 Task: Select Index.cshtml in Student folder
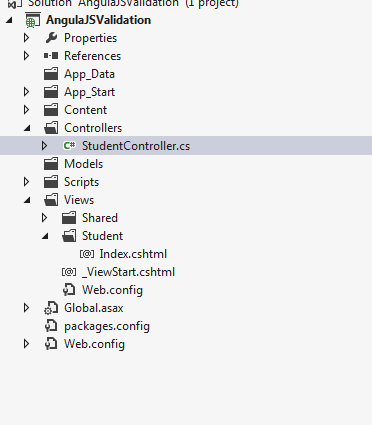(133, 254)
